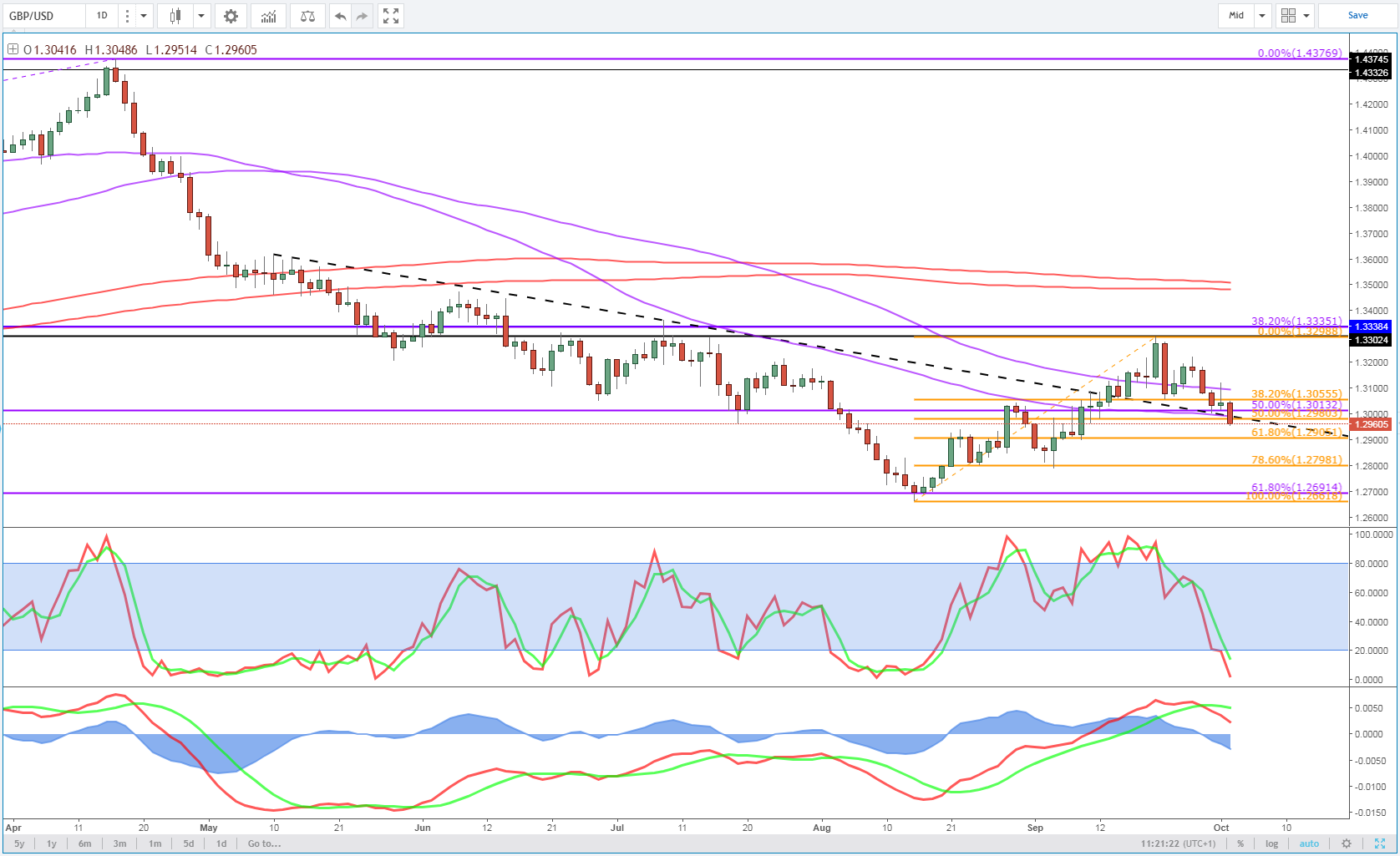
Task: Toggle log scale mode
Action: (1271, 843)
